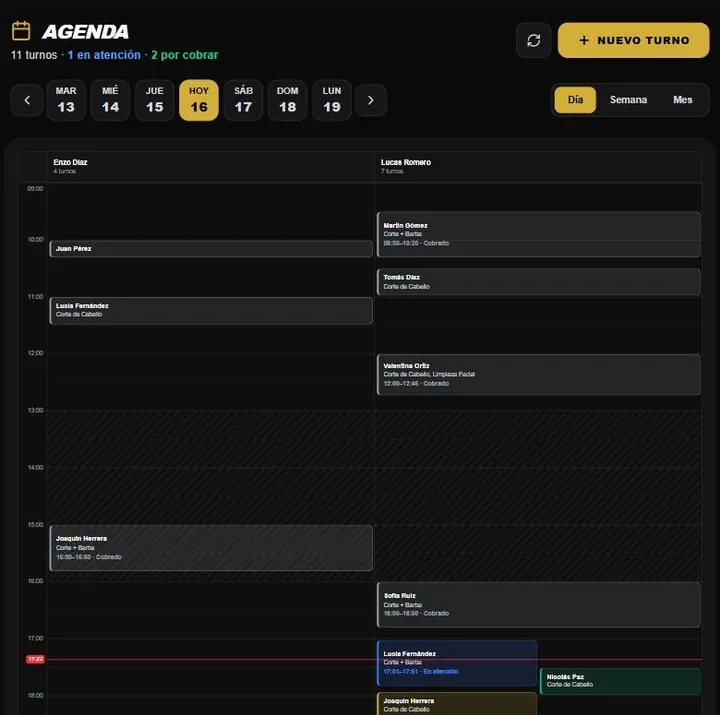The height and width of the screenshot is (715, 720).
Task: Click Enzo Díaz column header
Action: [x=210, y=166]
